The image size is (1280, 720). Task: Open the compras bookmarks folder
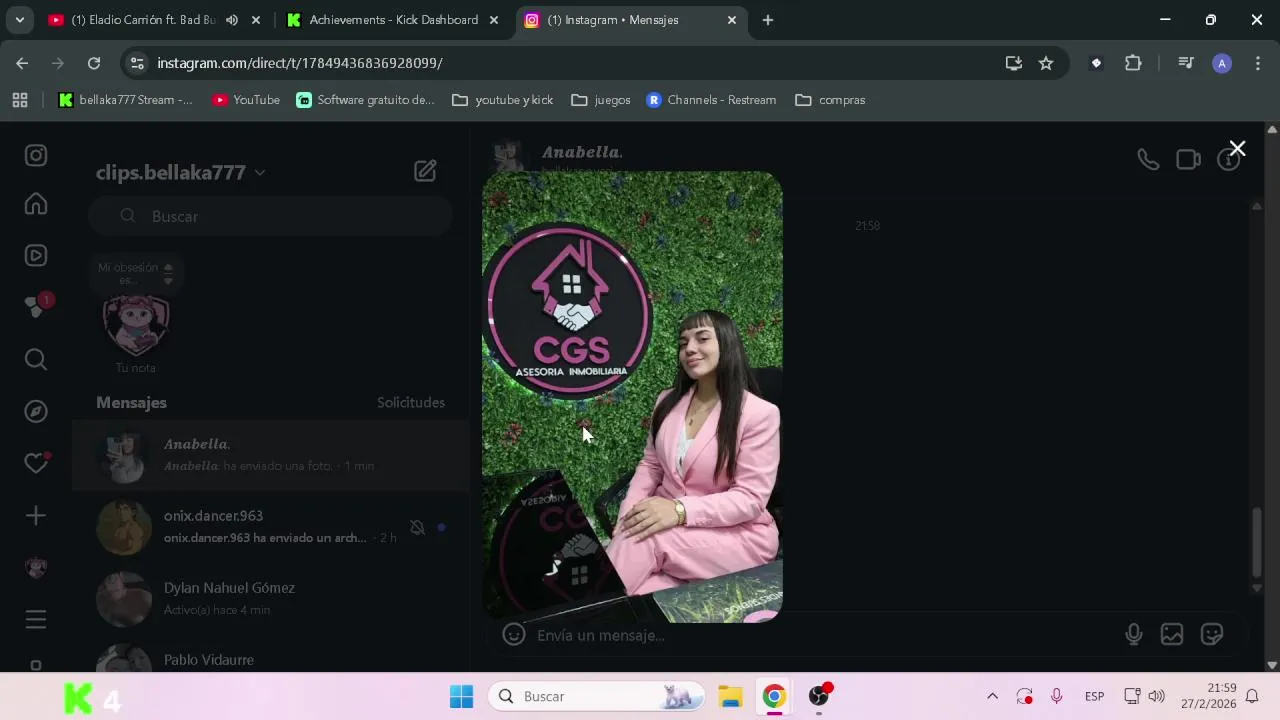[830, 100]
